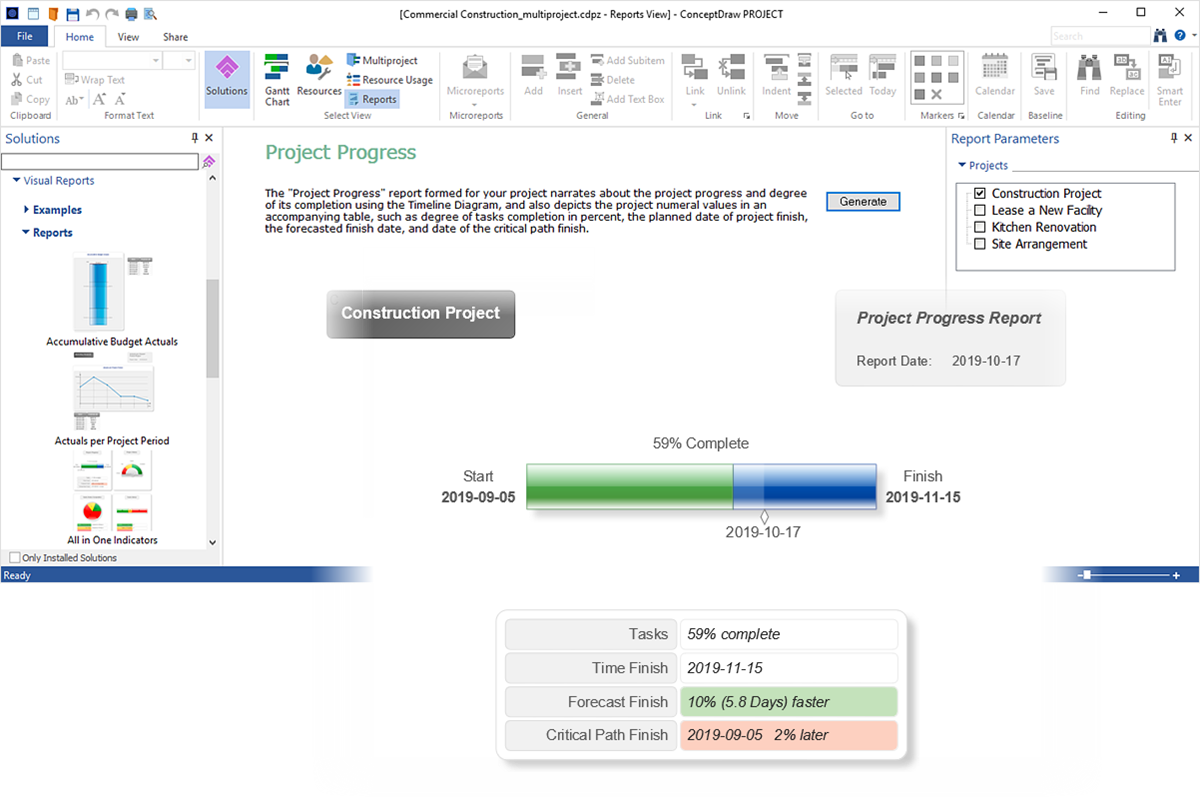Close the Solutions panel
The height and width of the screenshot is (798, 1200).
coord(209,139)
